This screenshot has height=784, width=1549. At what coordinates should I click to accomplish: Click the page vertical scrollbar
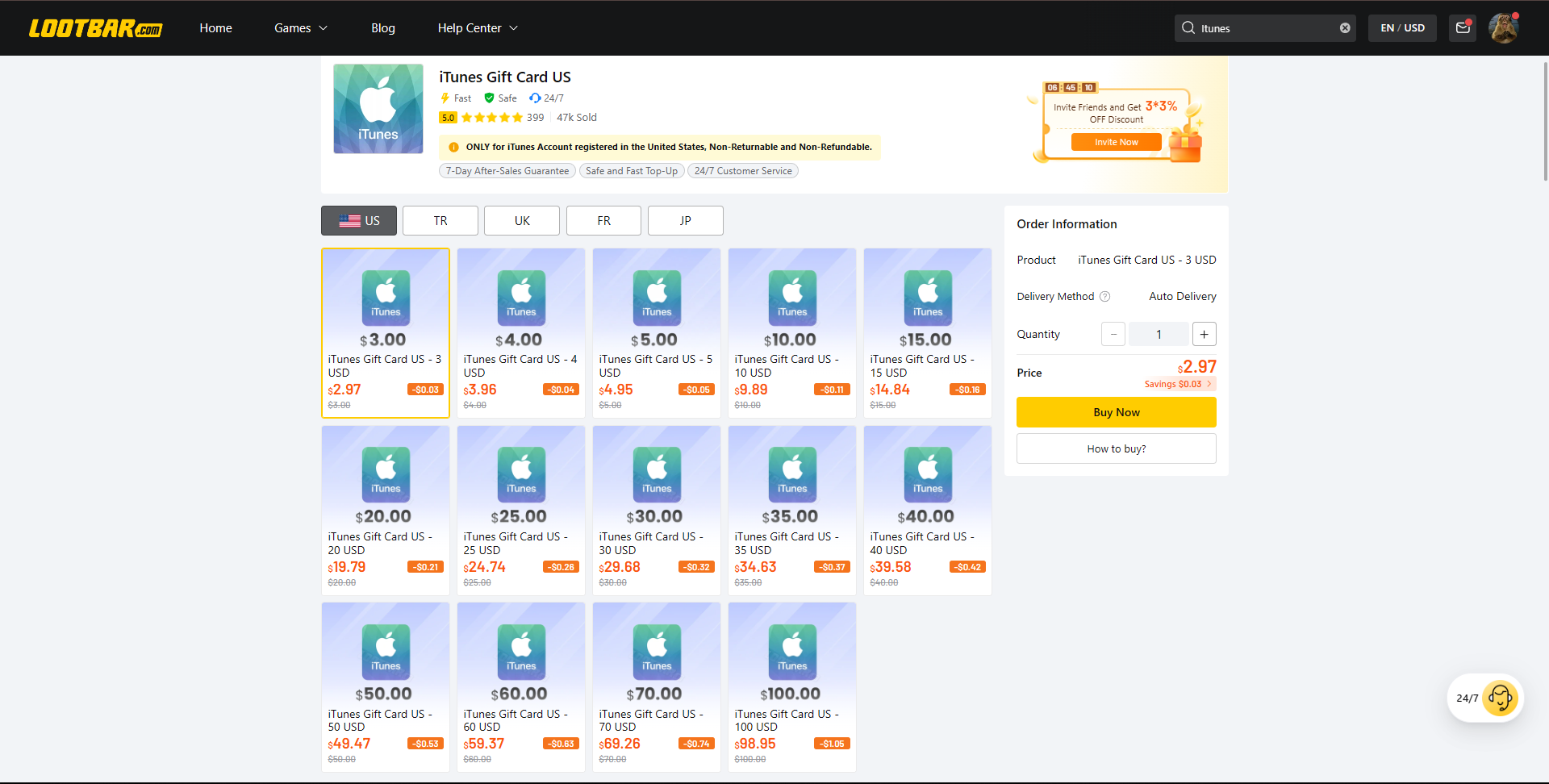[x=1545, y=121]
